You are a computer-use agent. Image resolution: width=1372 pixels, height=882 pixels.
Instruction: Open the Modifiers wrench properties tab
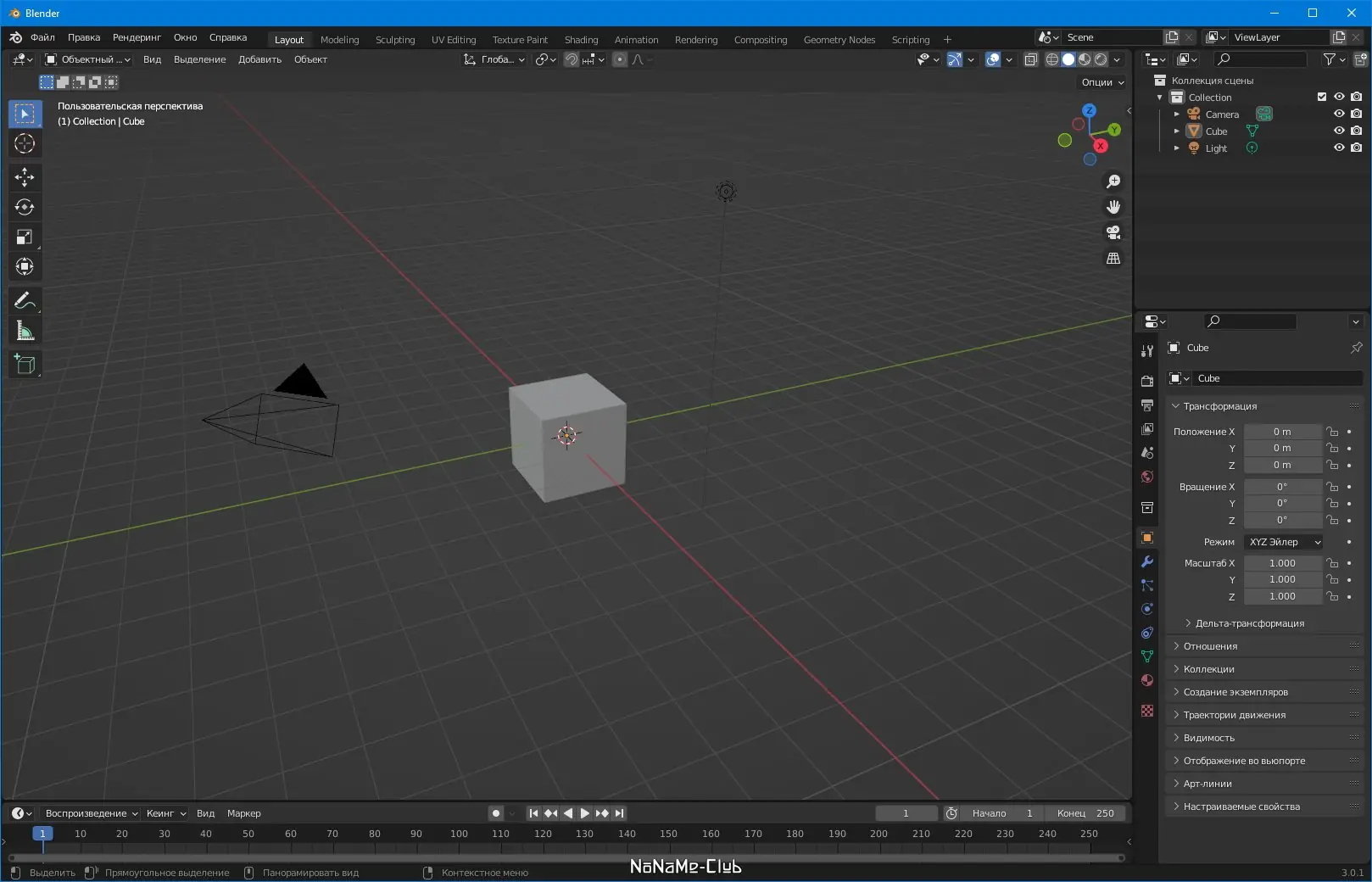click(x=1147, y=561)
